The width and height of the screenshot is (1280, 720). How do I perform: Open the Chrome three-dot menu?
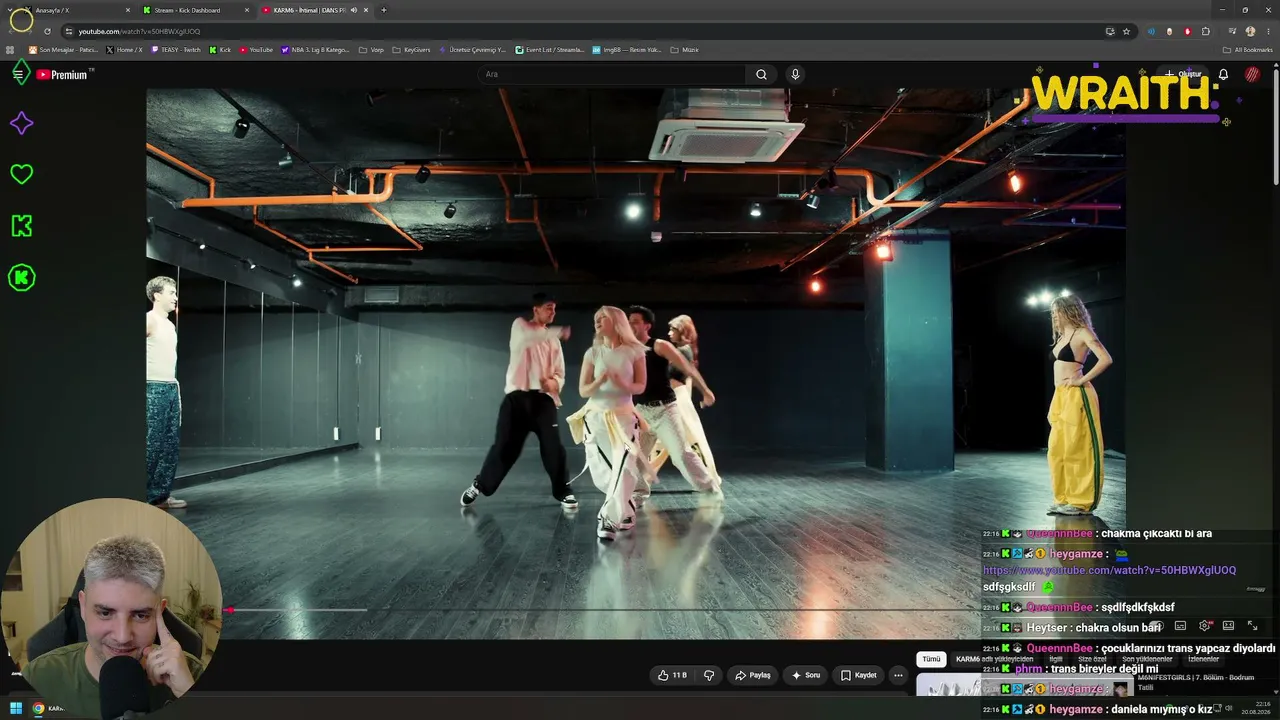coord(1267,31)
